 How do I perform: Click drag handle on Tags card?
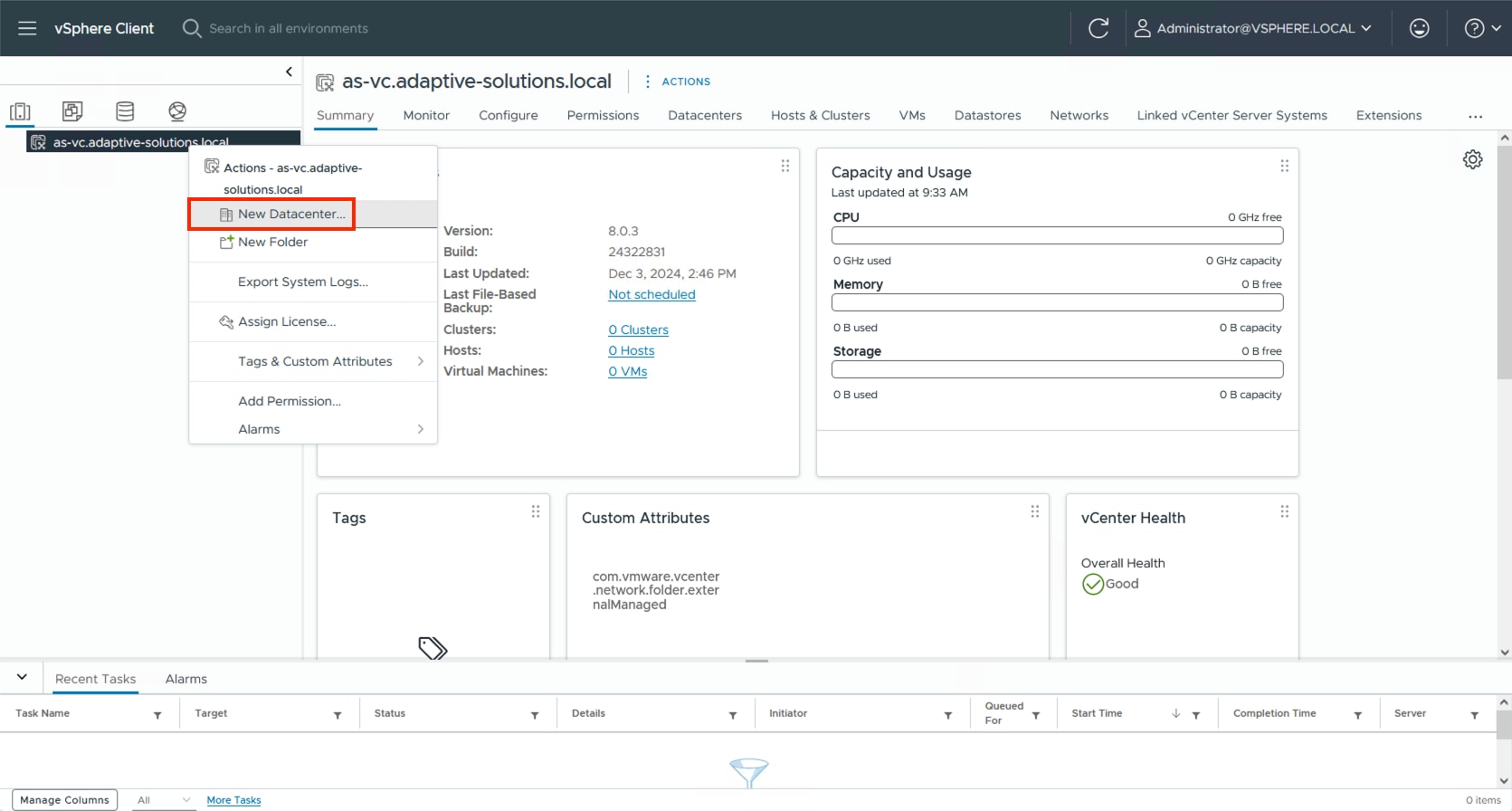(536, 511)
